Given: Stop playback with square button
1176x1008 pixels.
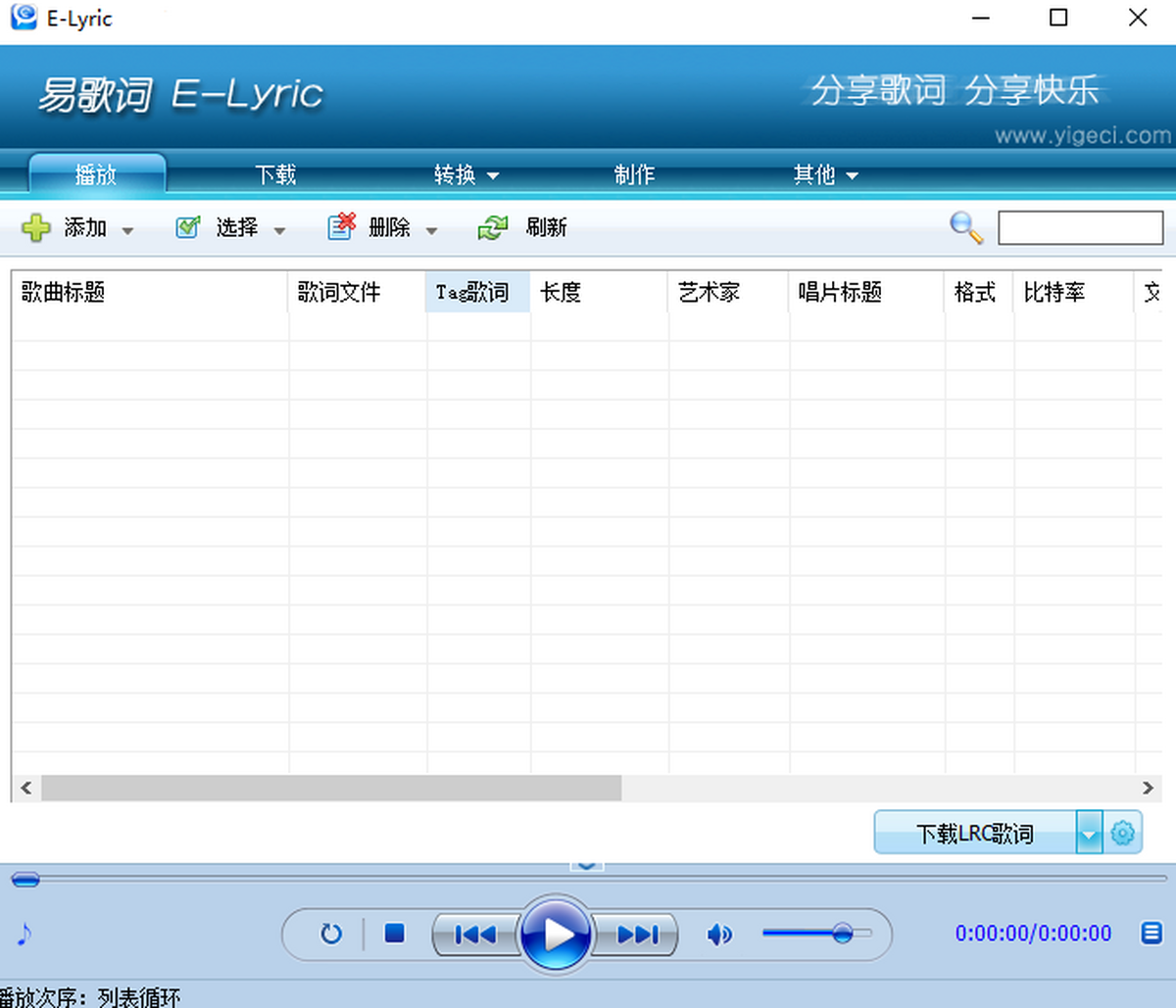Looking at the screenshot, I should 395,934.
